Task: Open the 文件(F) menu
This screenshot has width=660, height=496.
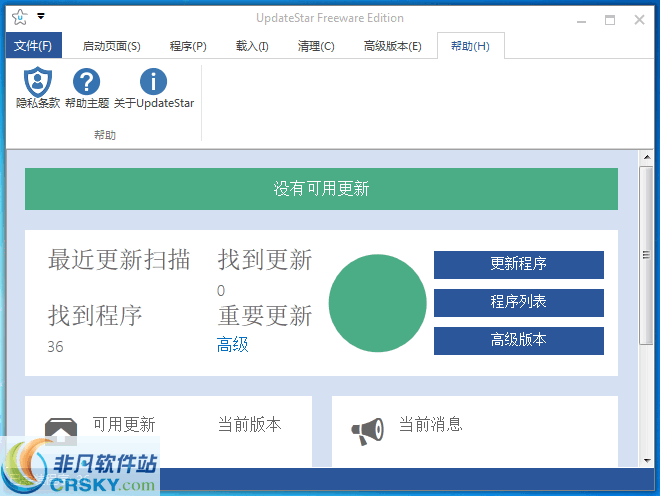Action: [33, 45]
